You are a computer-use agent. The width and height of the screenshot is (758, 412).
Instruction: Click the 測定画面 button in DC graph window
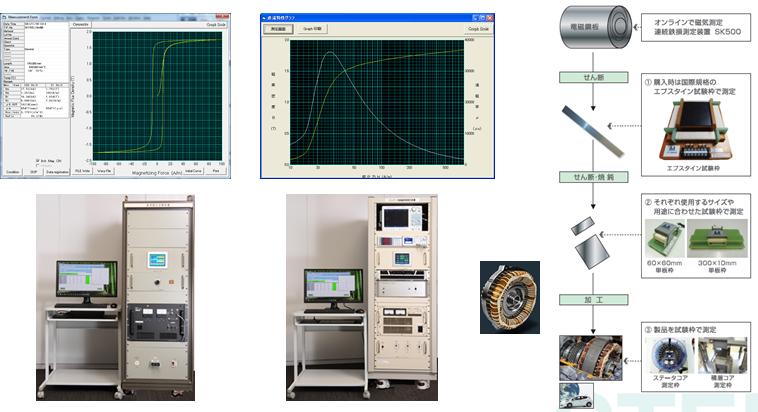point(278,29)
